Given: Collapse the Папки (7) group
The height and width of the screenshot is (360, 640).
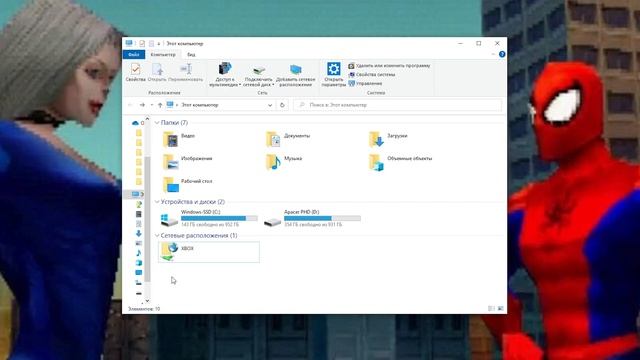Looking at the screenshot, I should pyautogui.click(x=157, y=122).
